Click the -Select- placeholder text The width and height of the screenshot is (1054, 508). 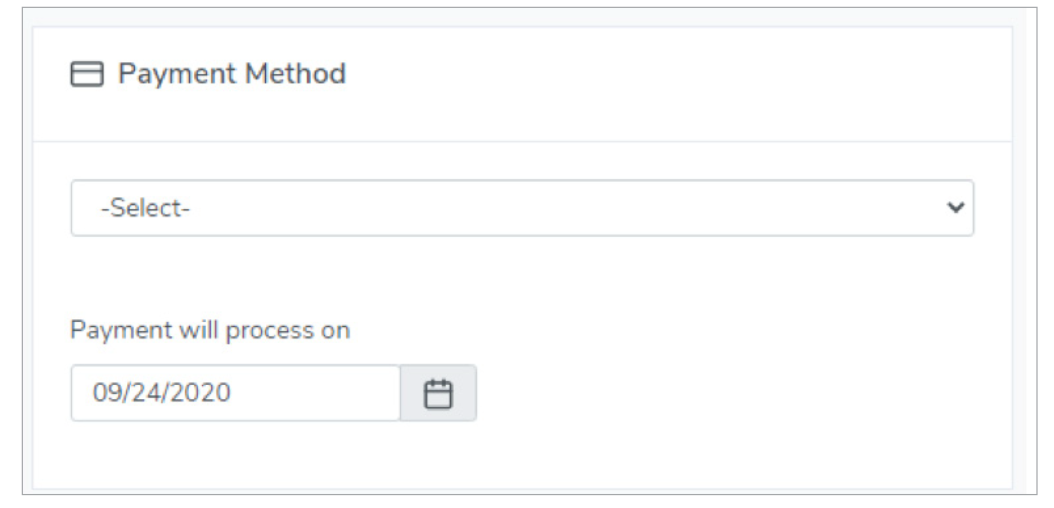(x=145, y=209)
